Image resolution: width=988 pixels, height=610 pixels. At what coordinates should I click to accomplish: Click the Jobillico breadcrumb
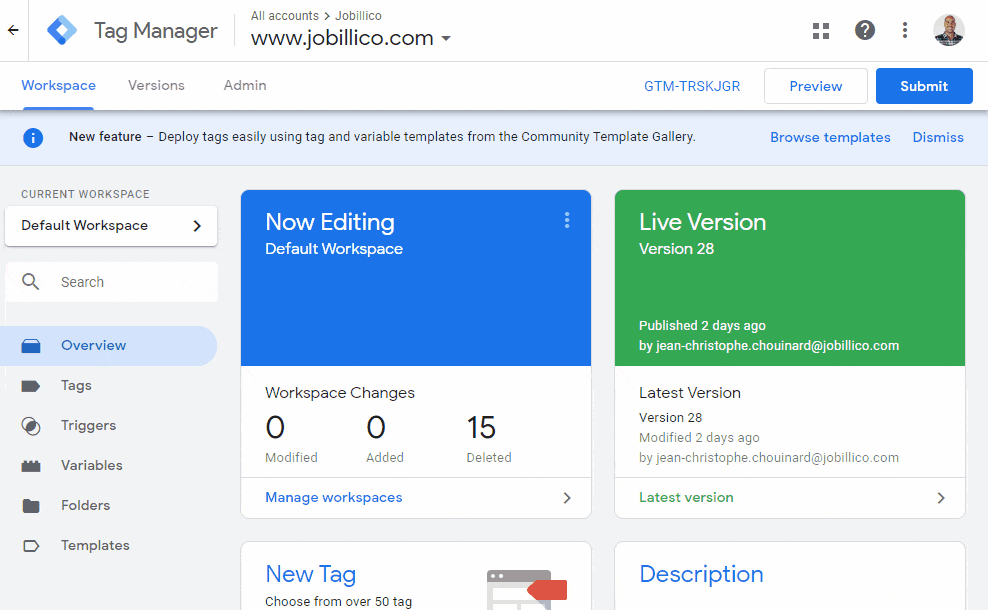click(358, 16)
